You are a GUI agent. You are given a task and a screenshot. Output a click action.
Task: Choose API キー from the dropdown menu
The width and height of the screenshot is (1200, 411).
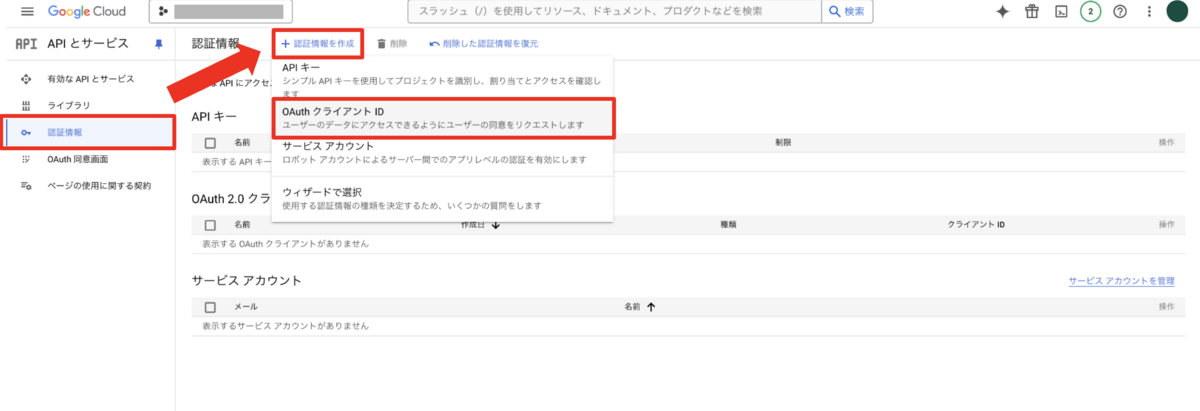point(440,79)
